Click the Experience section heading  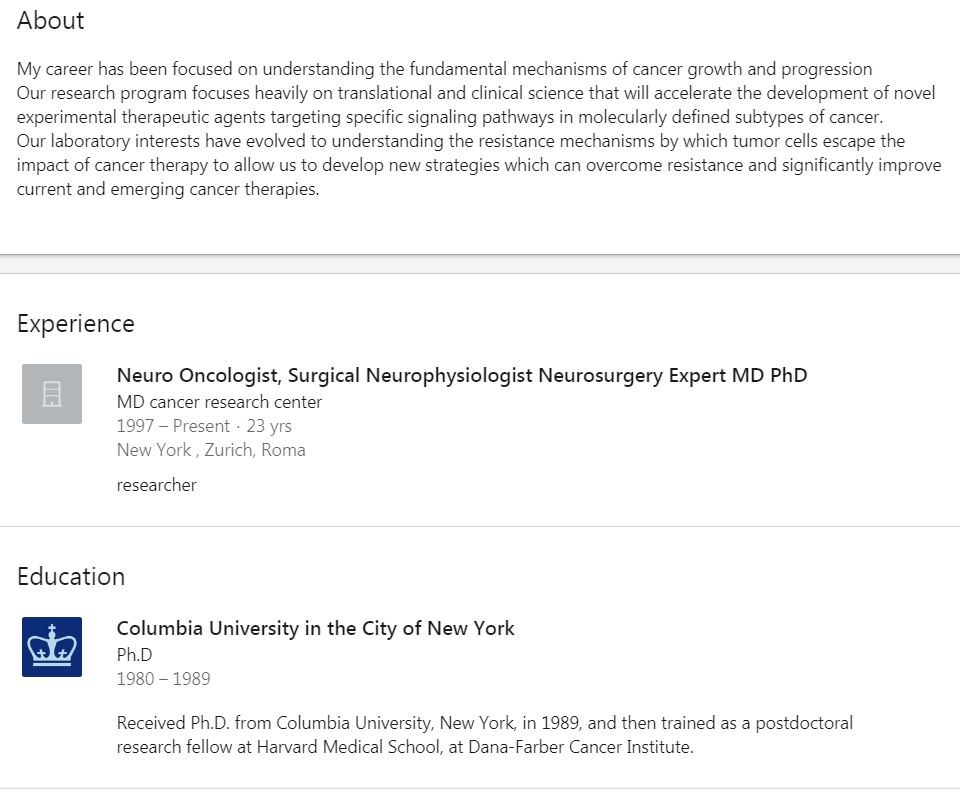pos(75,324)
